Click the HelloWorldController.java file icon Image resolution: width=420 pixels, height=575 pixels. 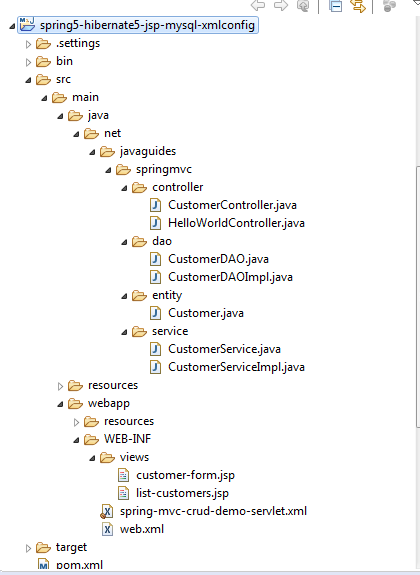156,223
